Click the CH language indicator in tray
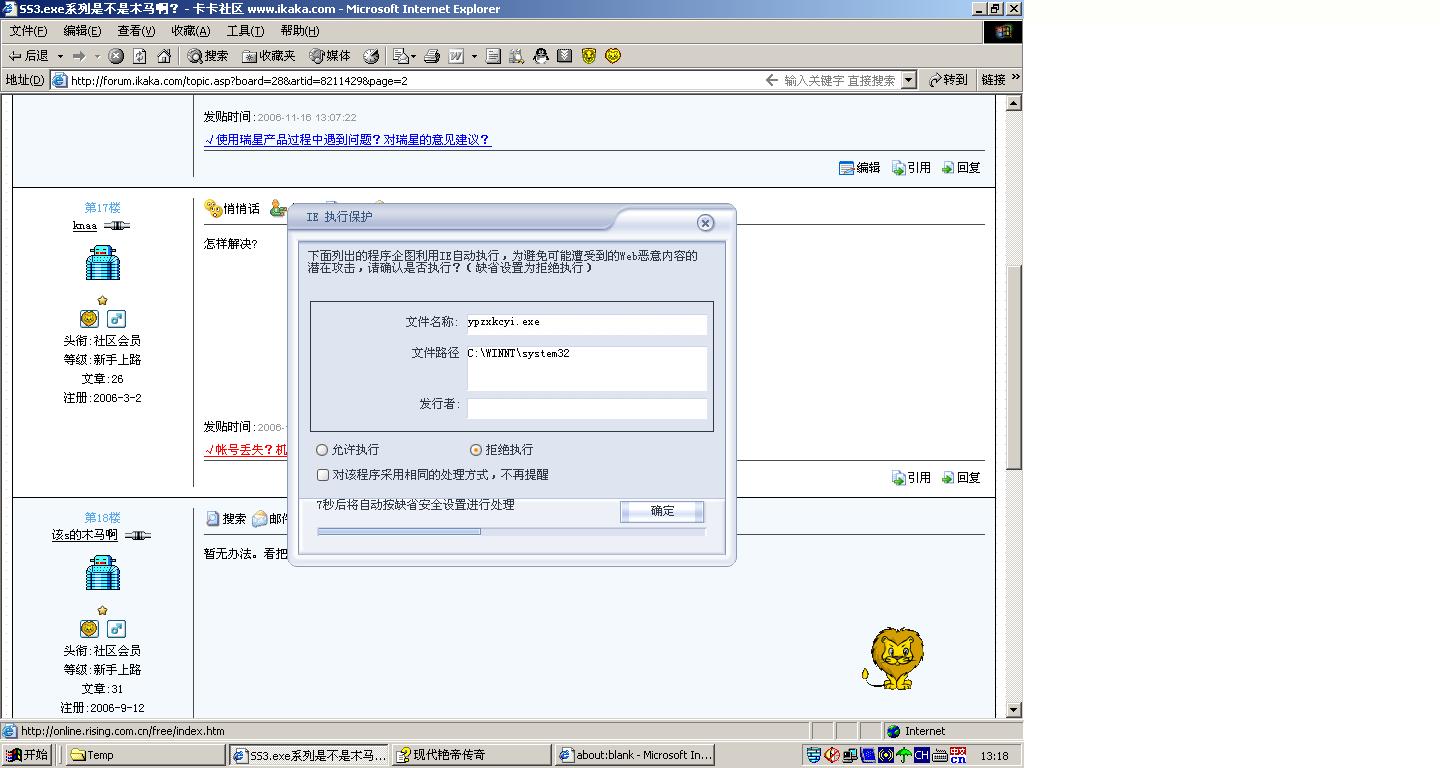Image resolution: width=1440 pixels, height=768 pixels. coord(921,756)
